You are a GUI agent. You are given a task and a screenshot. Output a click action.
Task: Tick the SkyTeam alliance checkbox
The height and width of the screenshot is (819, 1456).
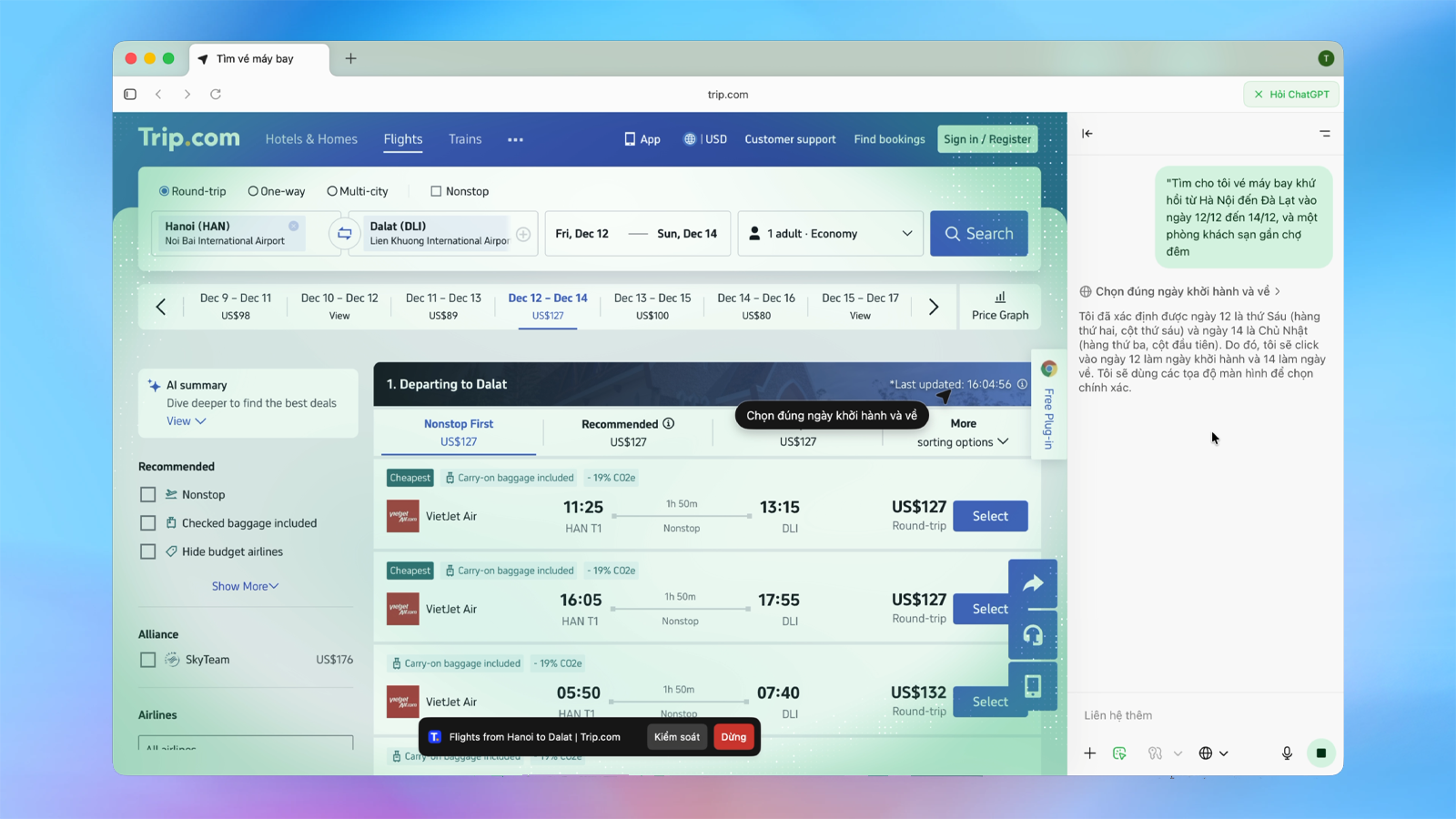pos(148,660)
